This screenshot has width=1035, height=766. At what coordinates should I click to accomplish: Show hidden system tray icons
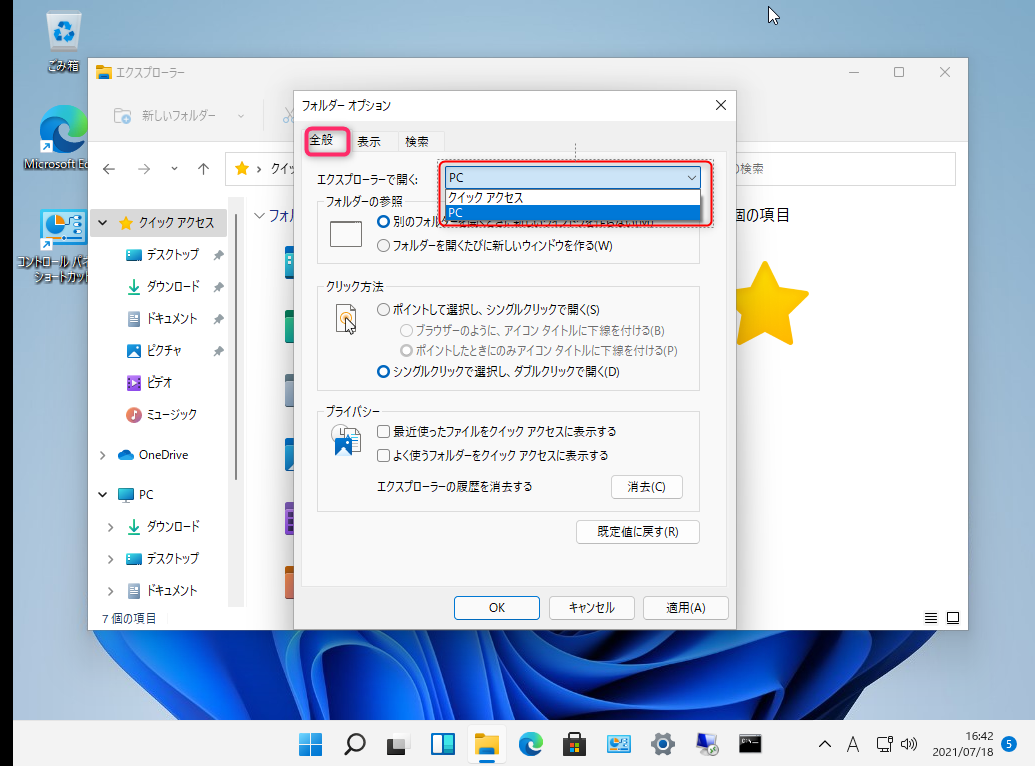(824, 744)
